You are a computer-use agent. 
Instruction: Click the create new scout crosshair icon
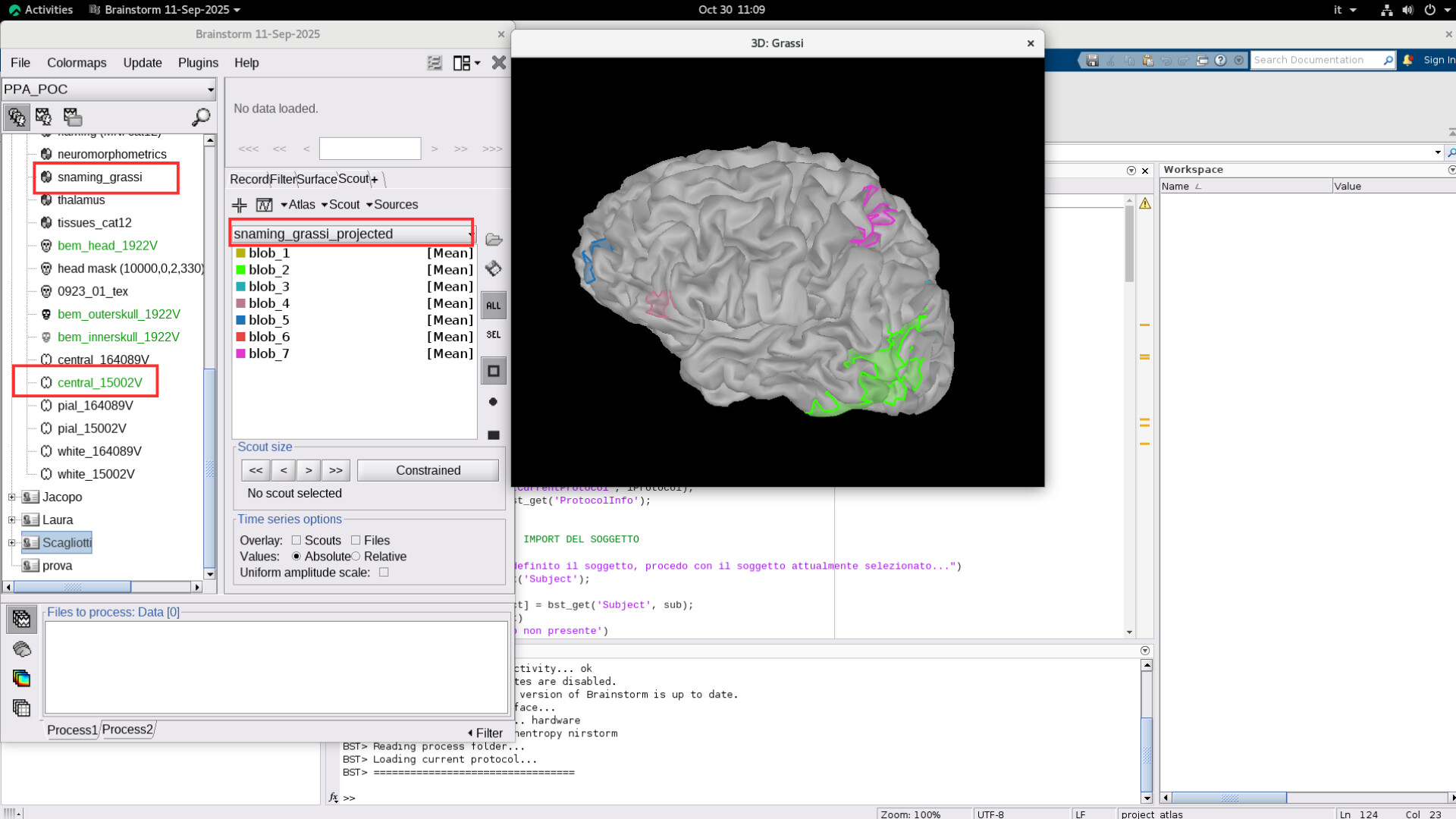coord(240,205)
